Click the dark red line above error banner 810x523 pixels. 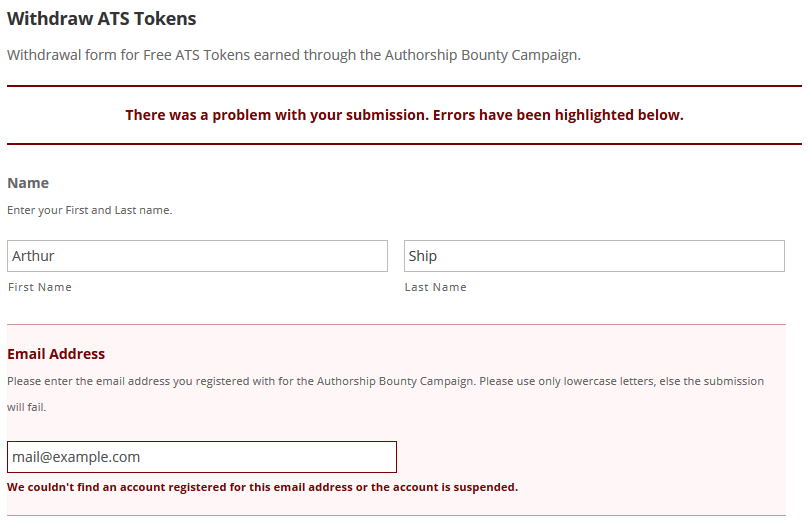[404, 87]
